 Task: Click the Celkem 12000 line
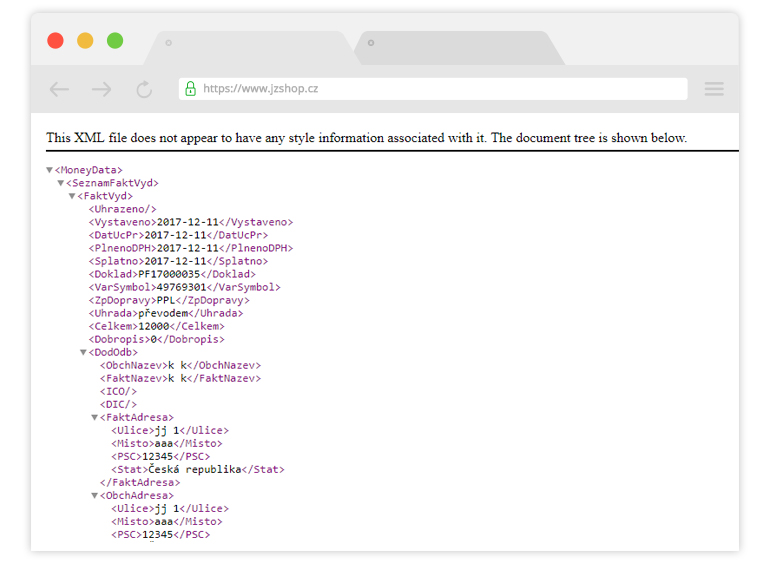pos(157,326)
